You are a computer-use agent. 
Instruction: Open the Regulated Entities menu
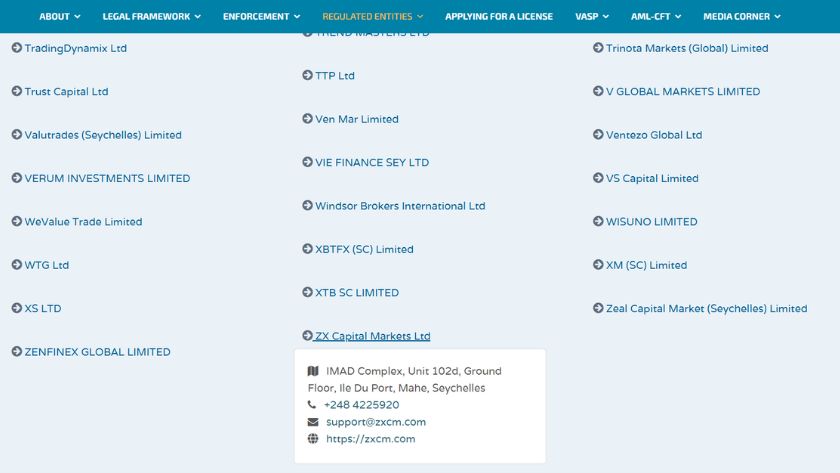(372, 17)
